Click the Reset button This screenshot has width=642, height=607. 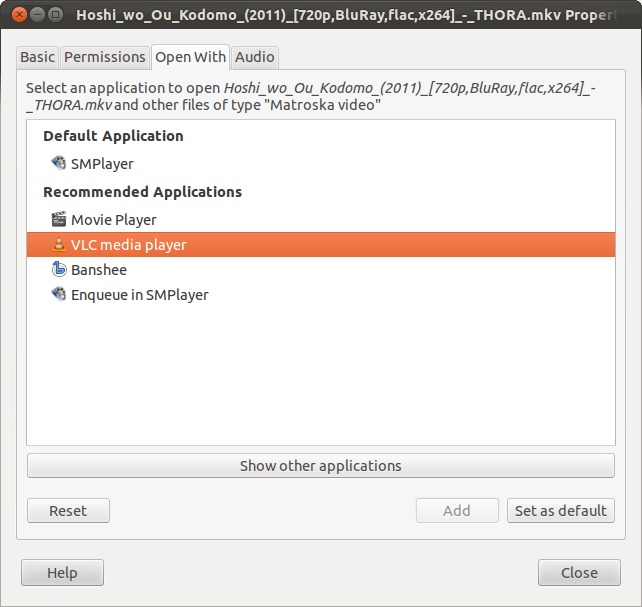coord(68,510)
